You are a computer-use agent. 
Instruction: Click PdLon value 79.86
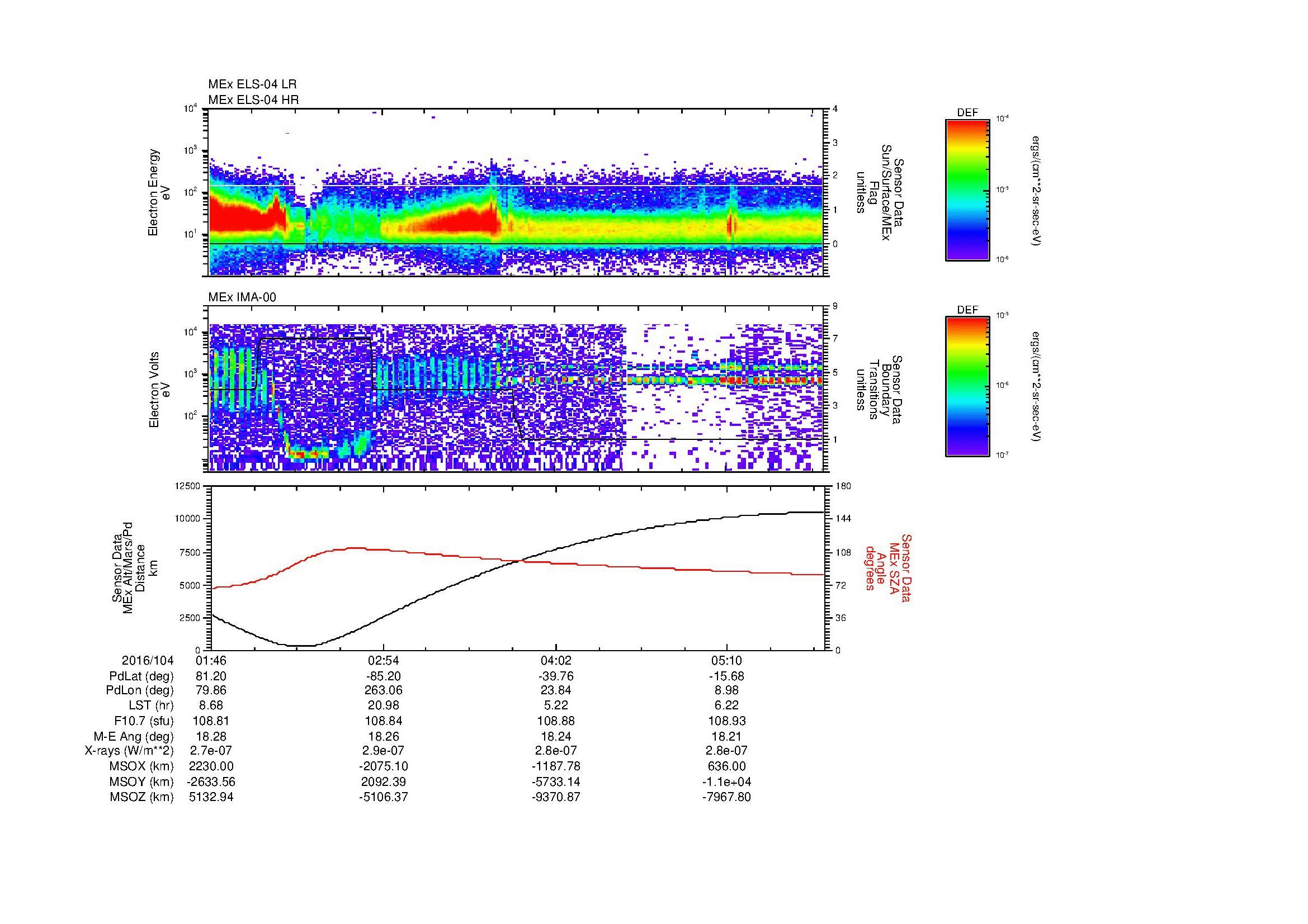pos(211,690)
